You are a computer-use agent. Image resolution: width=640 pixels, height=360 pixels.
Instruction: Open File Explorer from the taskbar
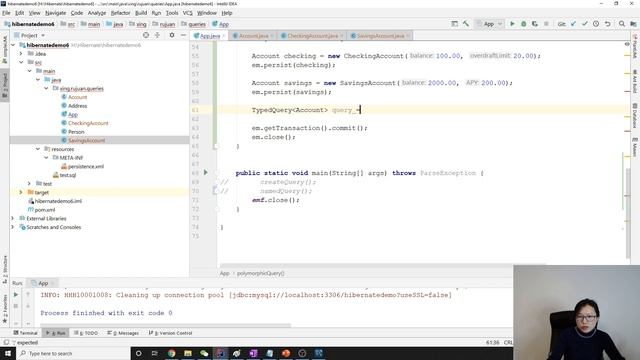tap(188, 353)
